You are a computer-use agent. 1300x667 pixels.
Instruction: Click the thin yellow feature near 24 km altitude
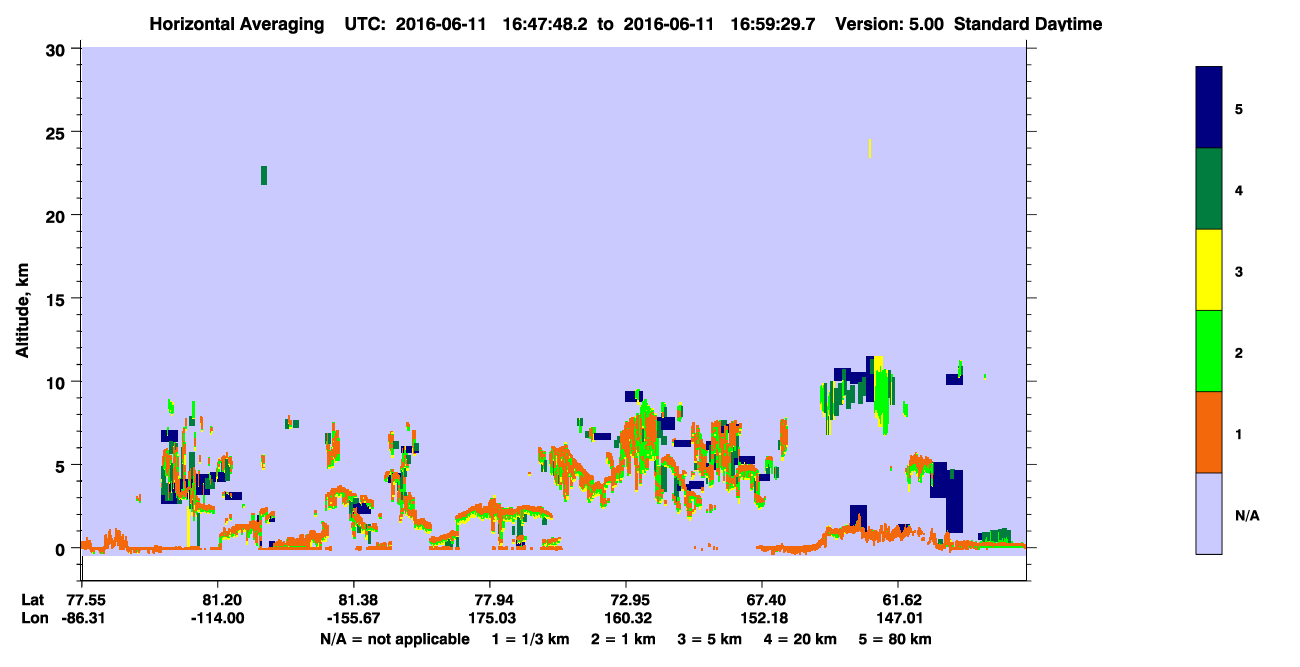point(871,148)
